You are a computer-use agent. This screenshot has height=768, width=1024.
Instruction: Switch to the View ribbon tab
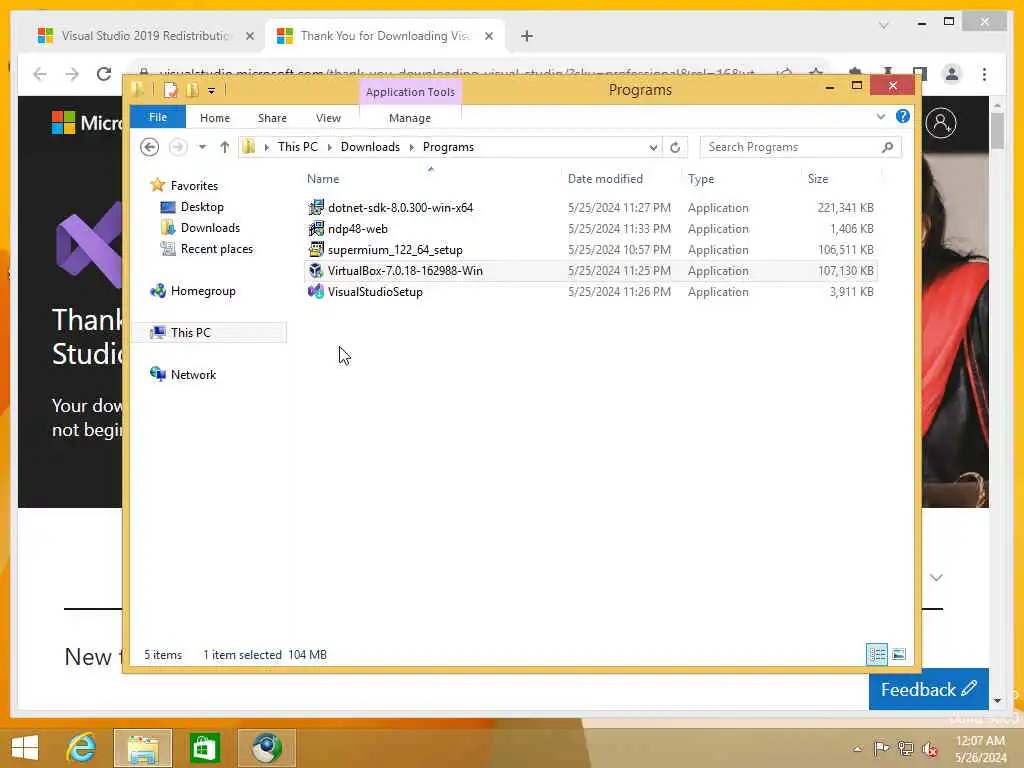328,118
